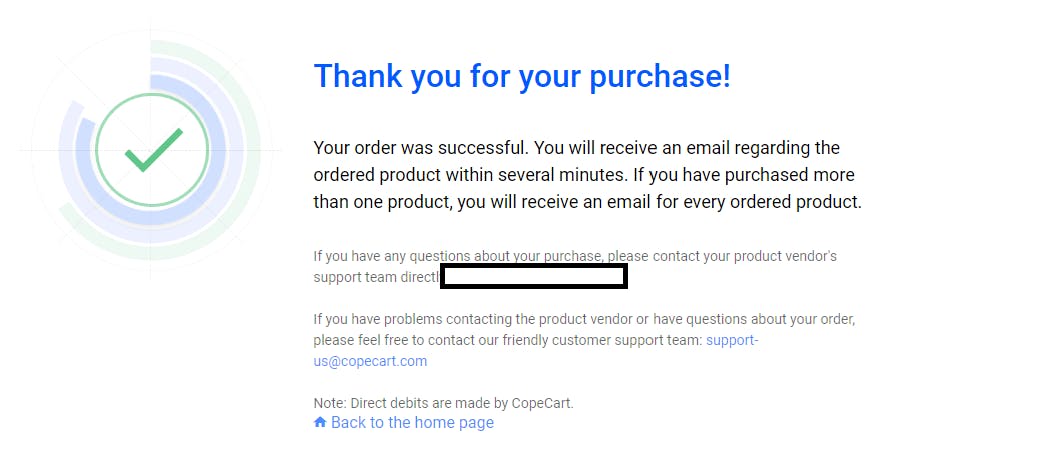
Task: Click the "support-" part of email link
Action: point(732,340)
